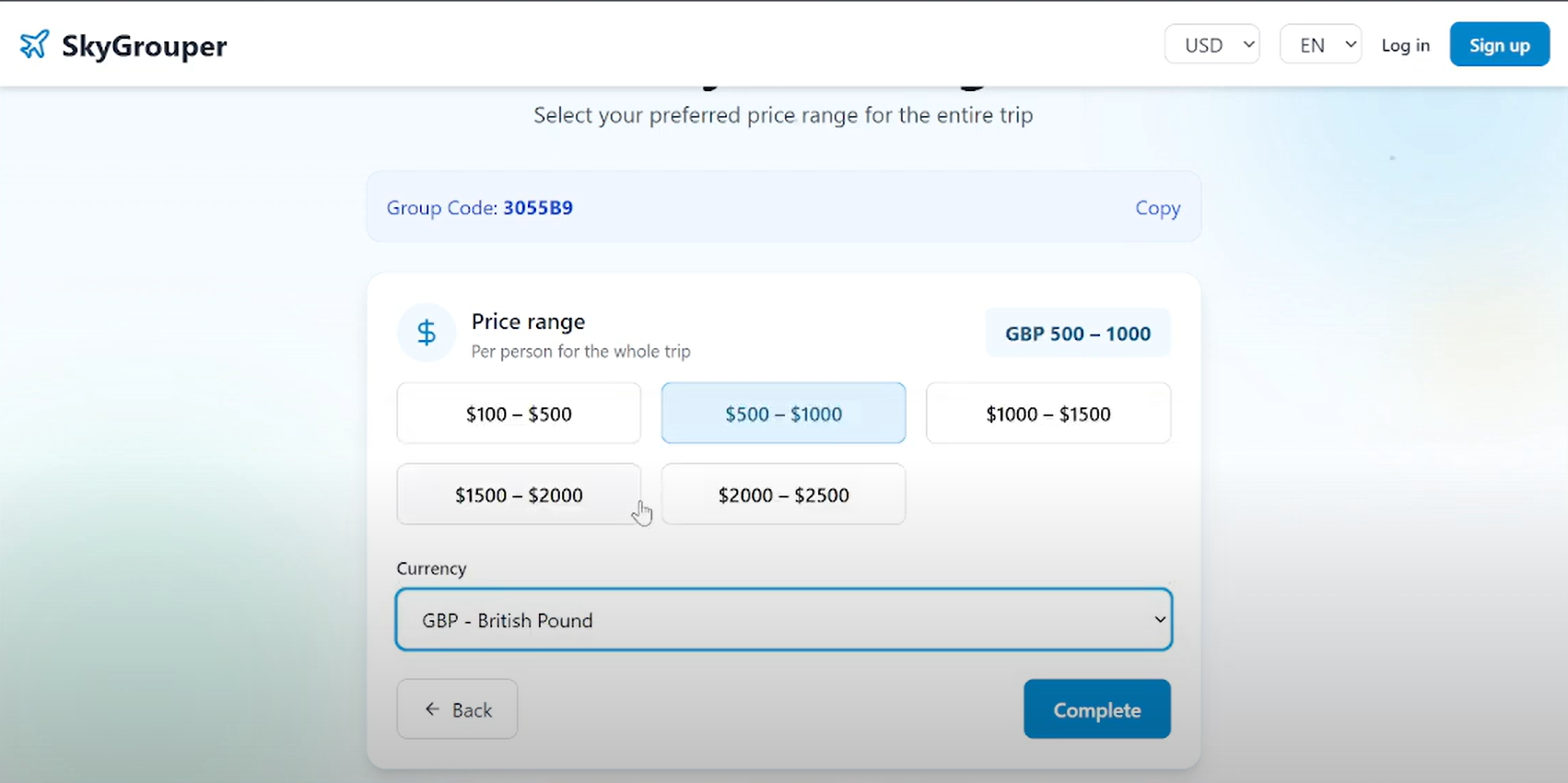Open the EN language dropdown
This screenshot has height=783, width=1568.
pyautogui.click(x=1319, y=45)
